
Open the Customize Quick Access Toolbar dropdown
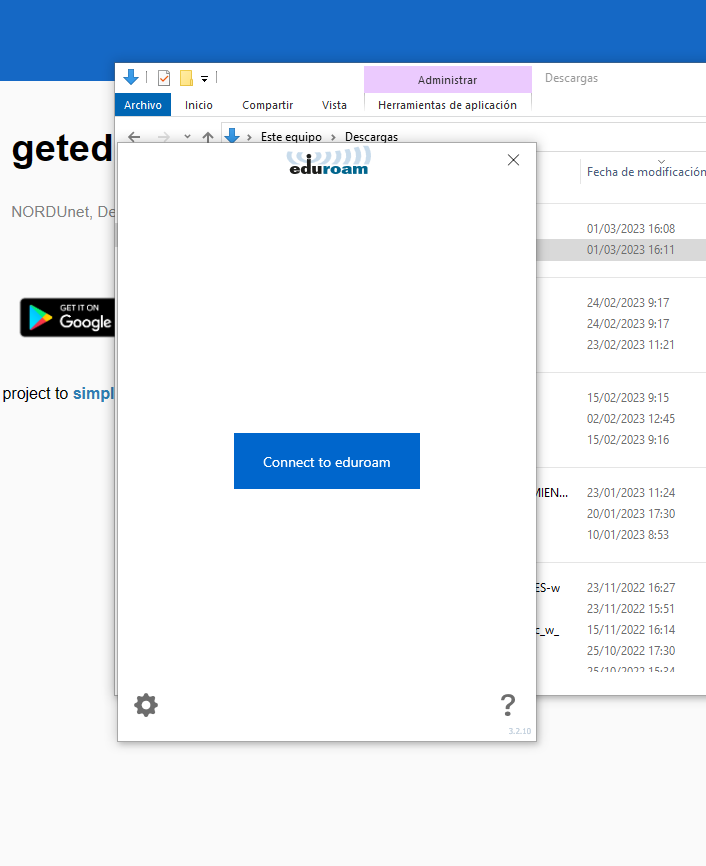point(204,78)
